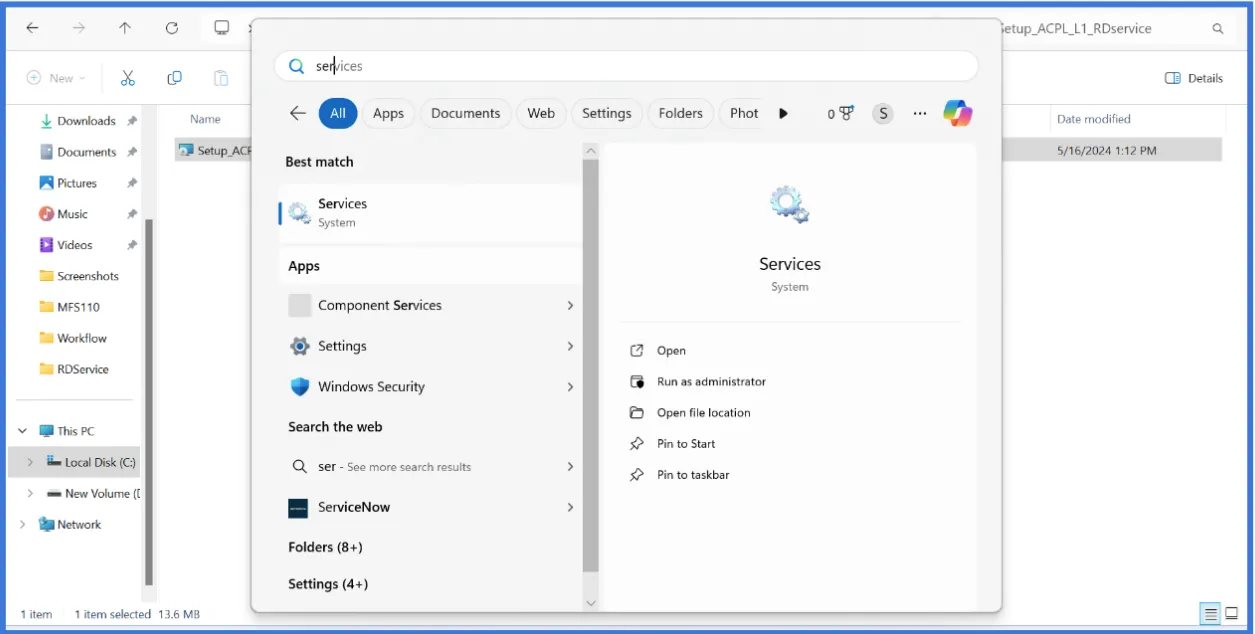Expand Settings result chevron
Image resolution: width=1255 pixels, height=634 pixels.
pyautogui.click(x=570, y=346)
